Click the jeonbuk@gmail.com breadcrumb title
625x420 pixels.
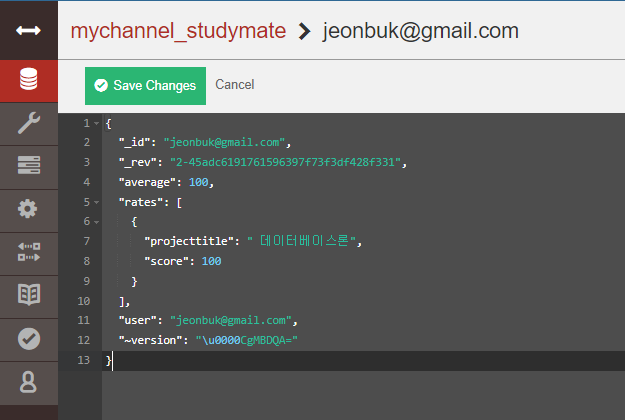pyautogui.click(x=421, y=31)
